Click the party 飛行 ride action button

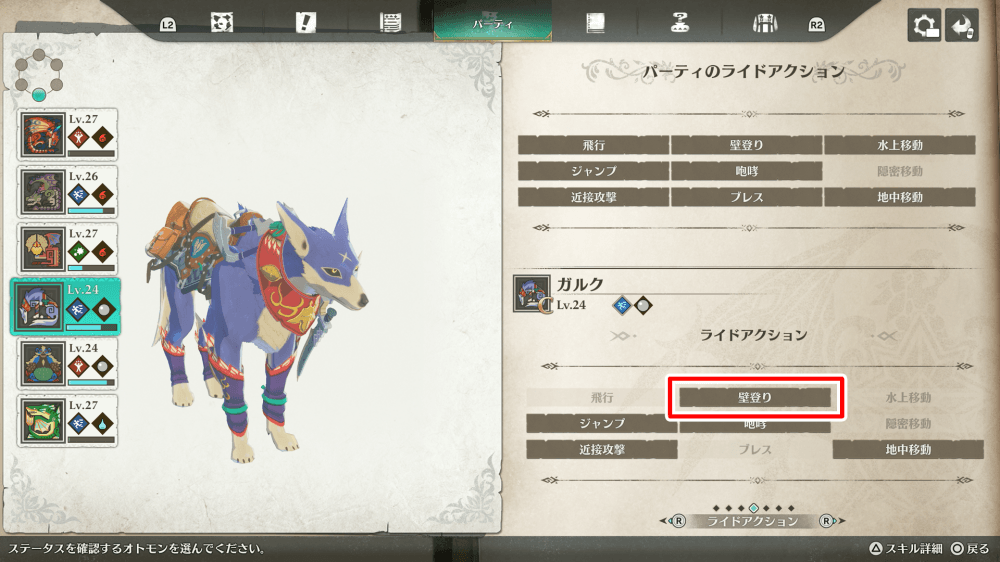tap(593, 145)
